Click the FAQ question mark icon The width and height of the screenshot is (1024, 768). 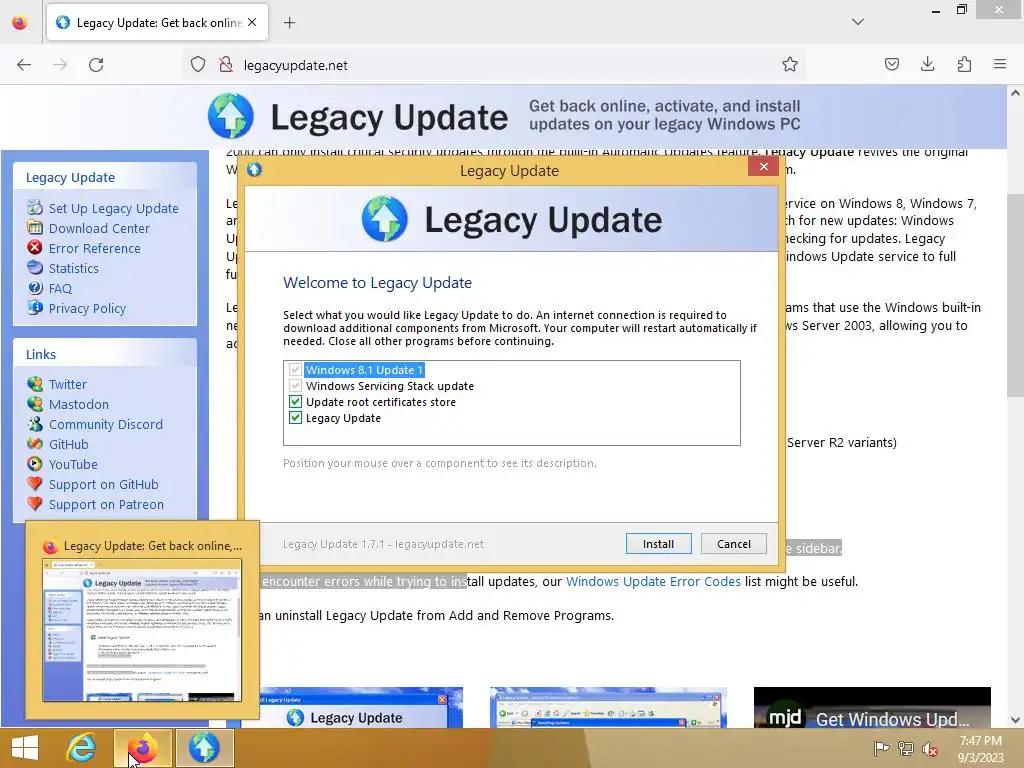click(x=35, y=287)
